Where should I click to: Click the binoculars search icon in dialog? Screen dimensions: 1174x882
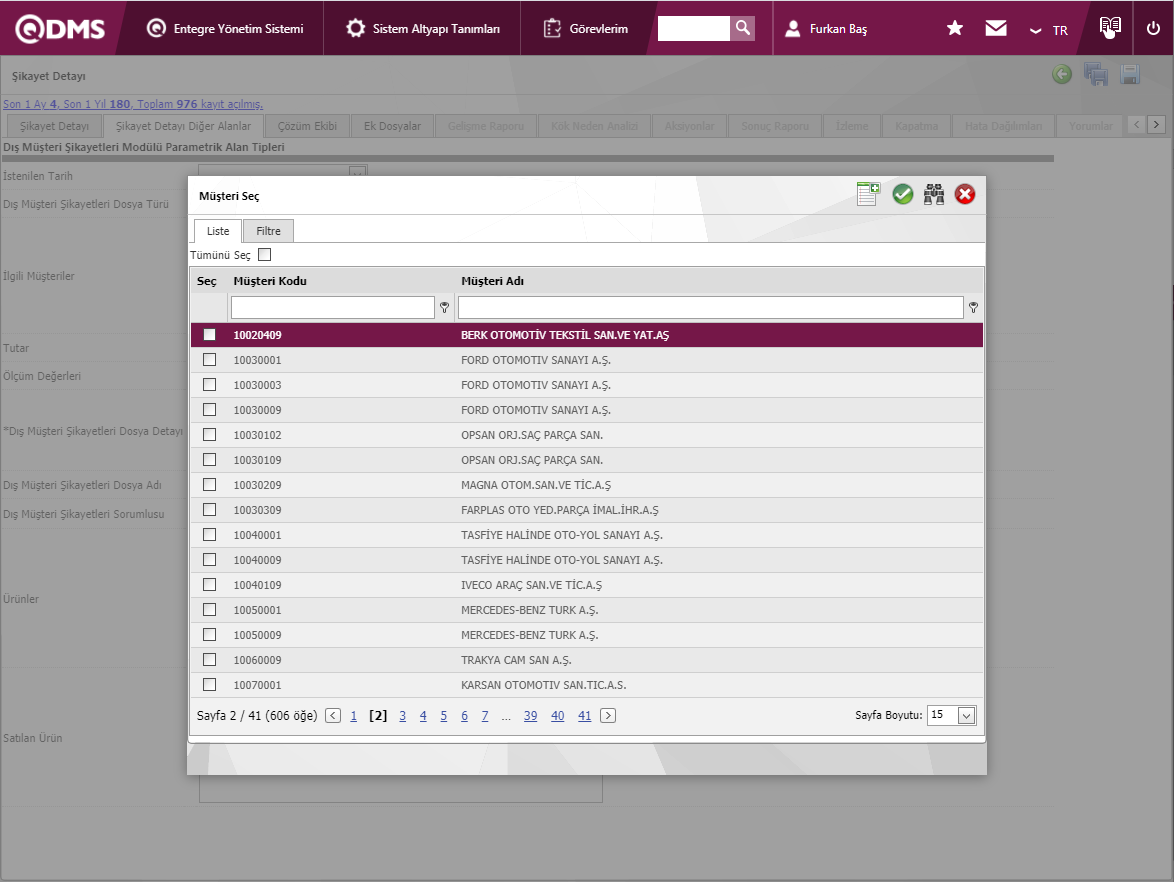tap(934, 194)
